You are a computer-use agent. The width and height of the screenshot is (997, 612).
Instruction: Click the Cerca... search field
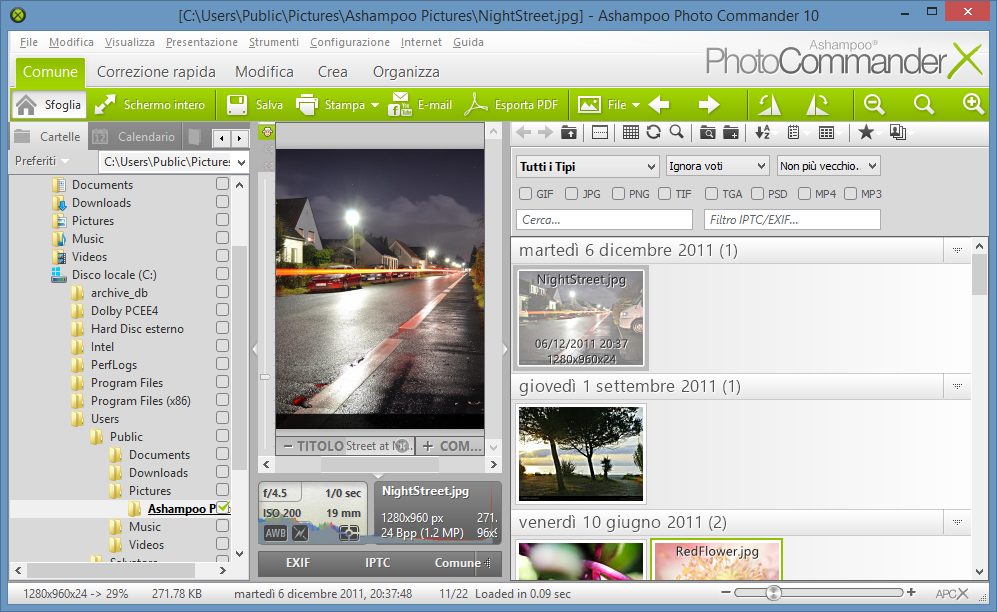coord(604,220)
